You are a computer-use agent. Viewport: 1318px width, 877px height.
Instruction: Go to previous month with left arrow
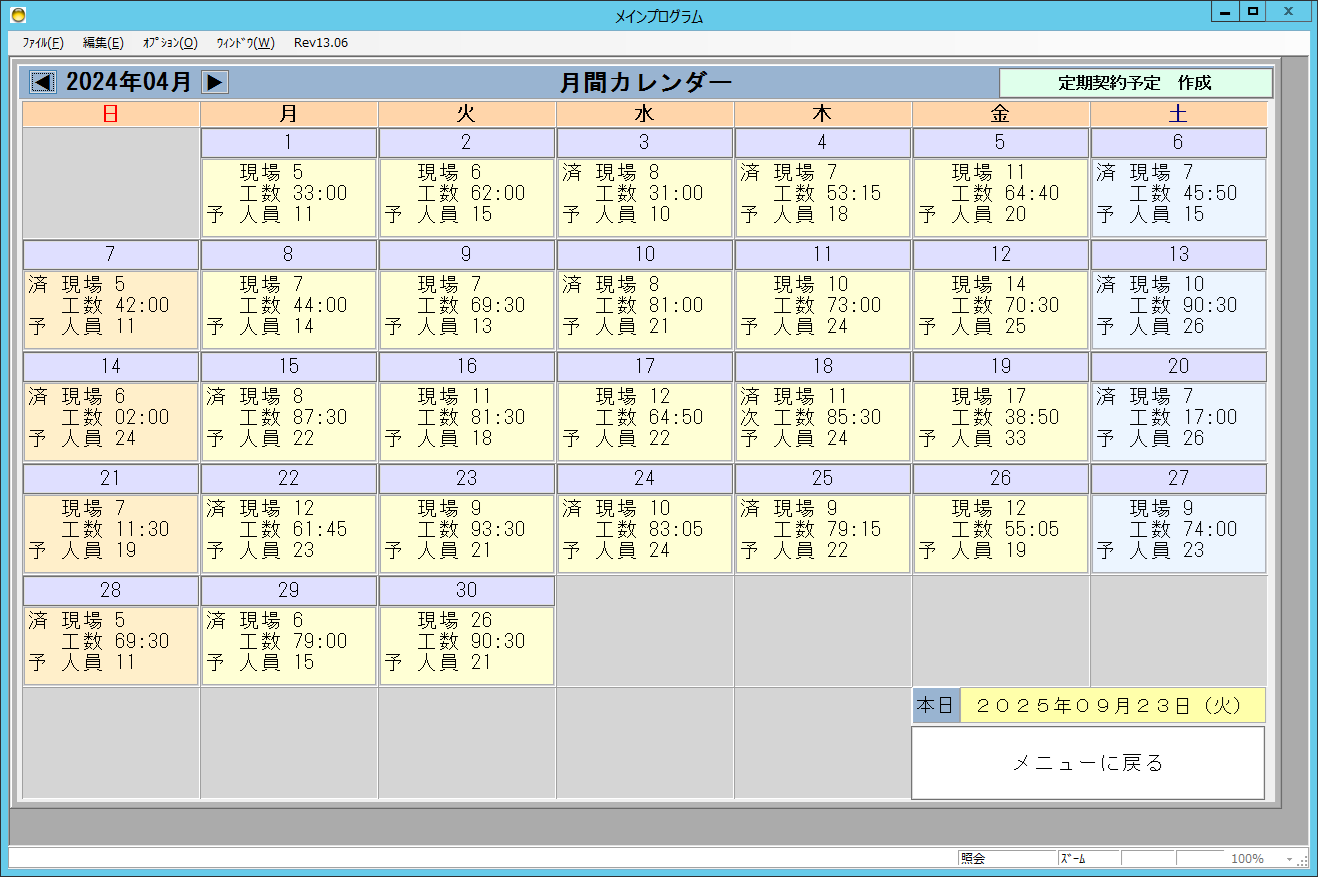point(43,82)
